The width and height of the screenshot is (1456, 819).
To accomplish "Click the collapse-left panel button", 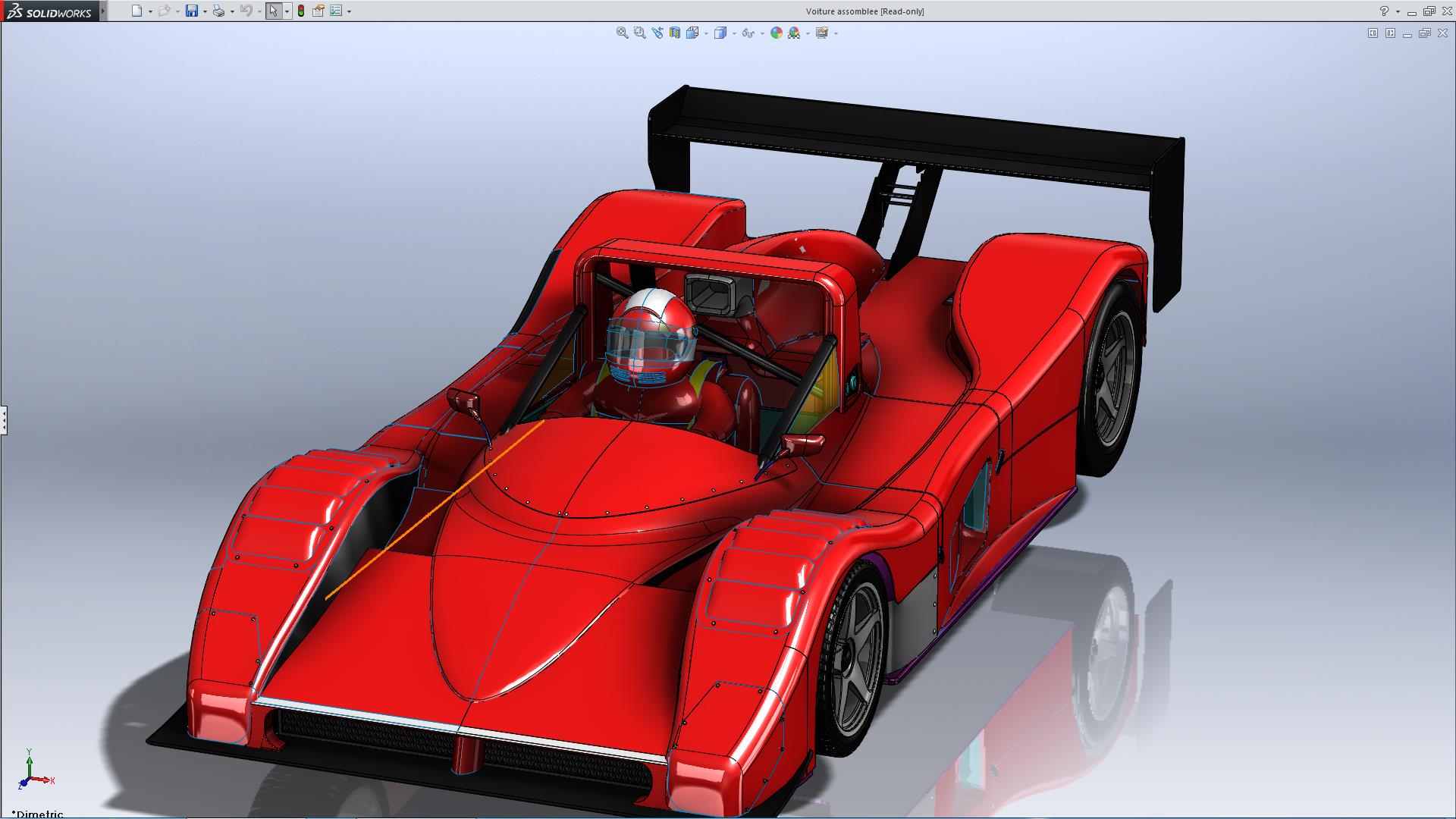I will pyautogui.click(x=1373, y=33).
